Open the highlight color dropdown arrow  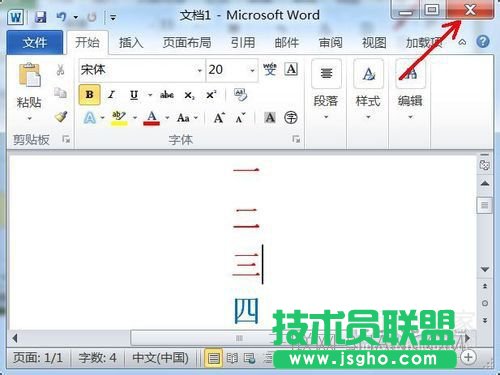click(x=135, y=118)
